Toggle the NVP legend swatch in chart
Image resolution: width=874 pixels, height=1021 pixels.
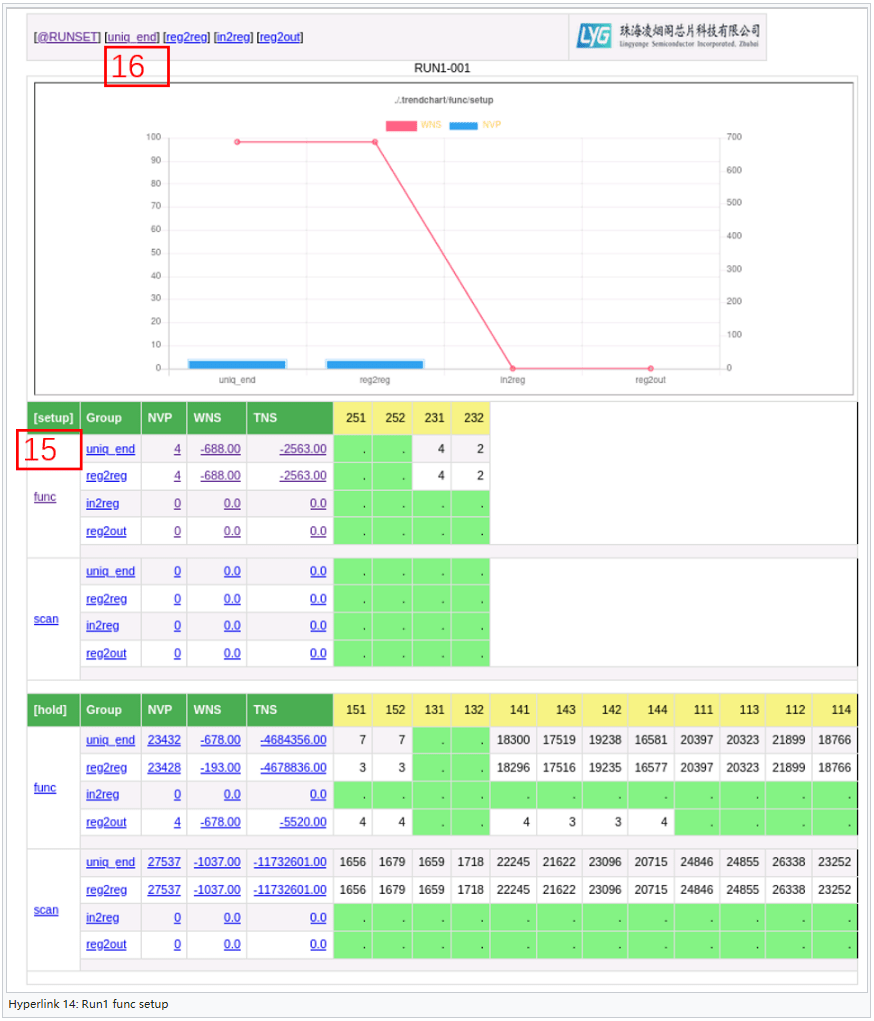463,125
